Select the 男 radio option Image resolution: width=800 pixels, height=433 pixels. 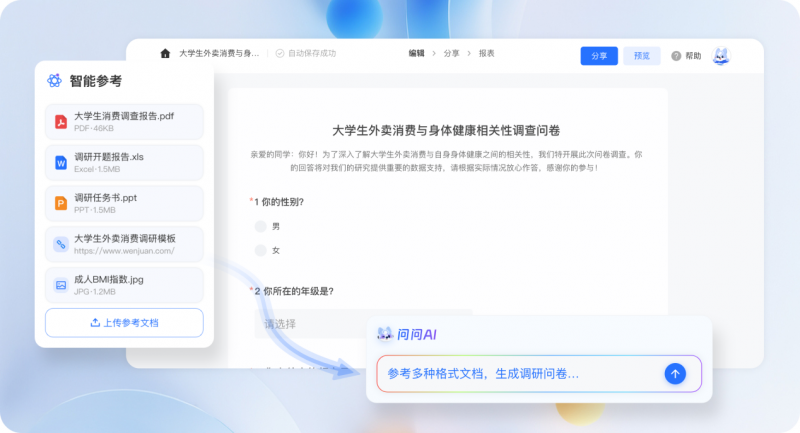click(261, 227)
